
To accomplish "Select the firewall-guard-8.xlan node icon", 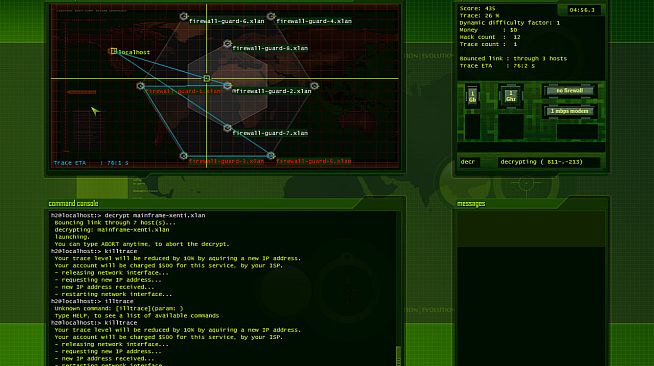I will 227,43.
